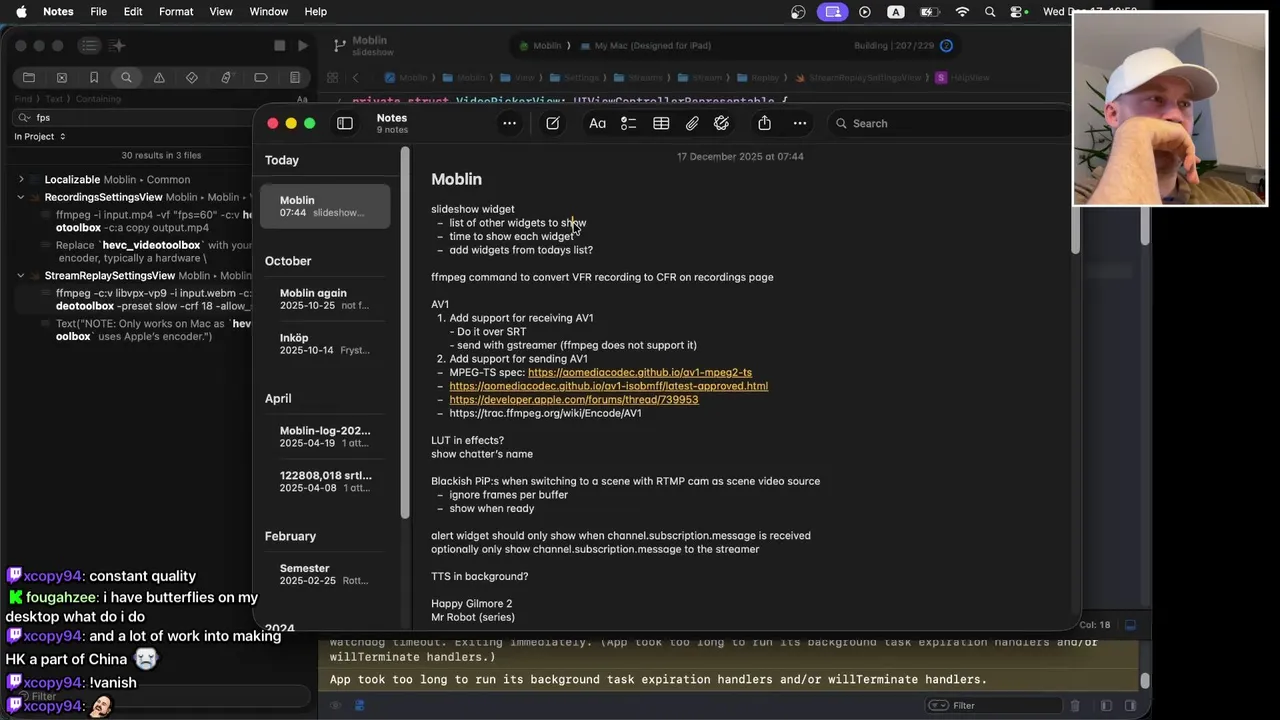Open Xcode test navigator diamond icon
Viewport: 1280px width, 720px height.
pyautogui.click(x=192, y=77)
